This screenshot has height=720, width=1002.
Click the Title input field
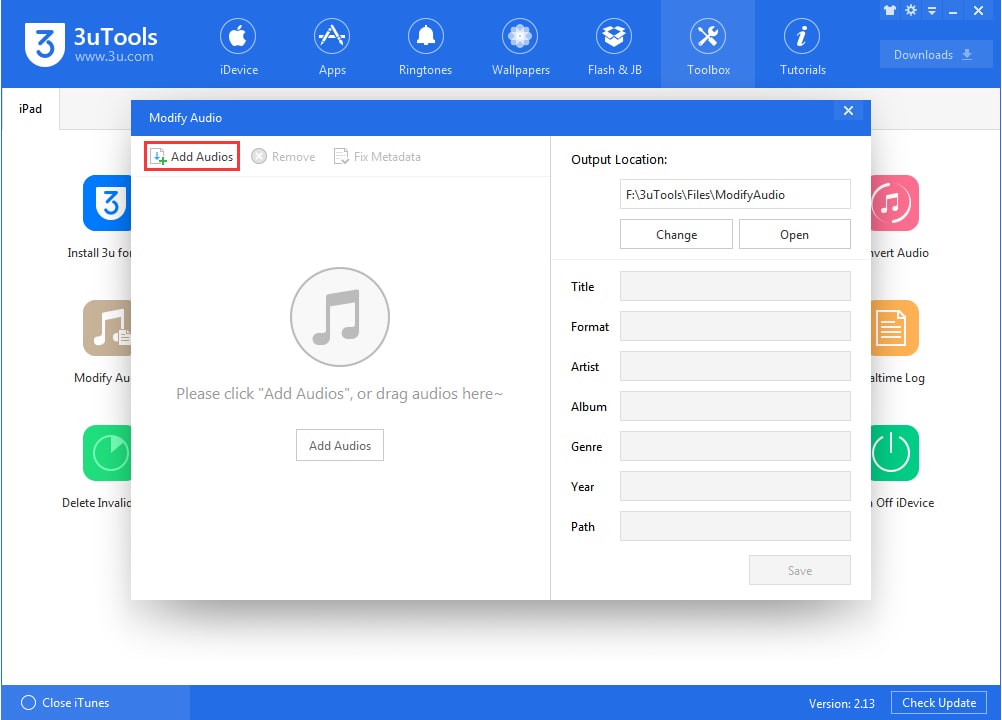[735, 286]
